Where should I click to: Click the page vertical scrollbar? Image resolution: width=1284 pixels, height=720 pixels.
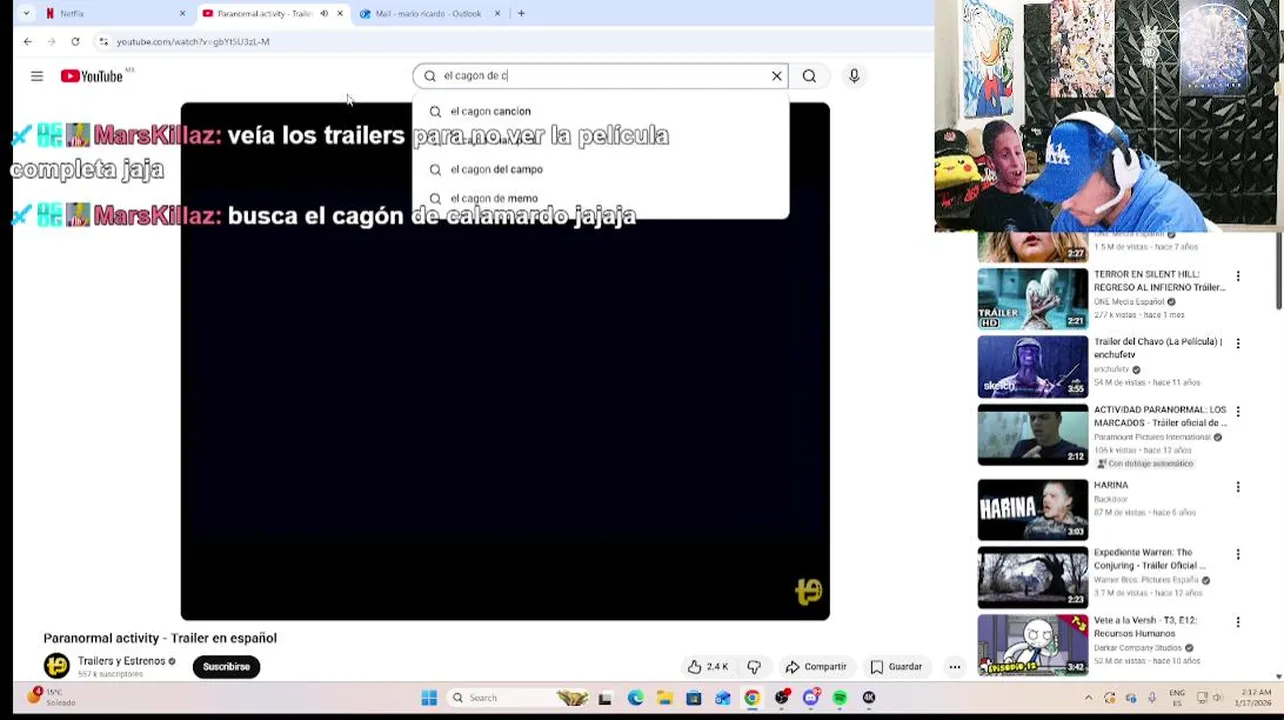pyautogui.click(x=1279, y=270)
